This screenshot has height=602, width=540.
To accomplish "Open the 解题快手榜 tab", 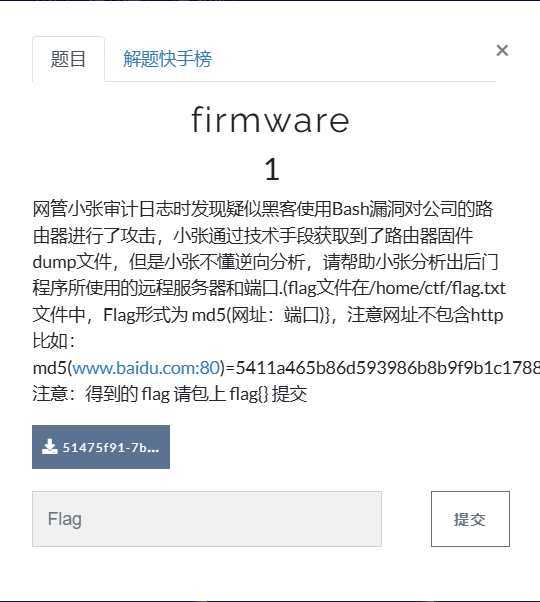I will 167,59.
